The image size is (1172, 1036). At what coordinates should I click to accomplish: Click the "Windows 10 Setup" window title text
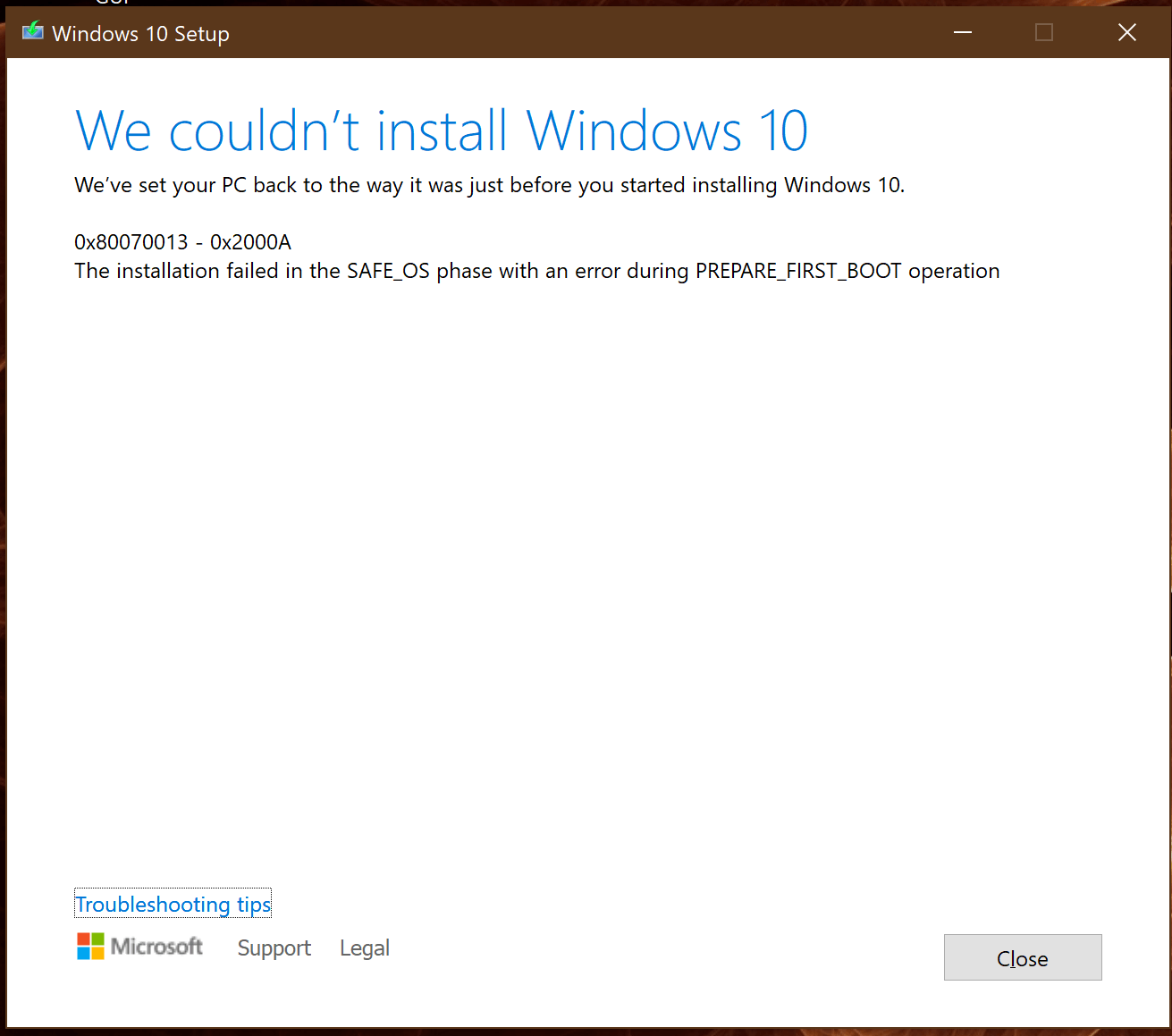141,34
